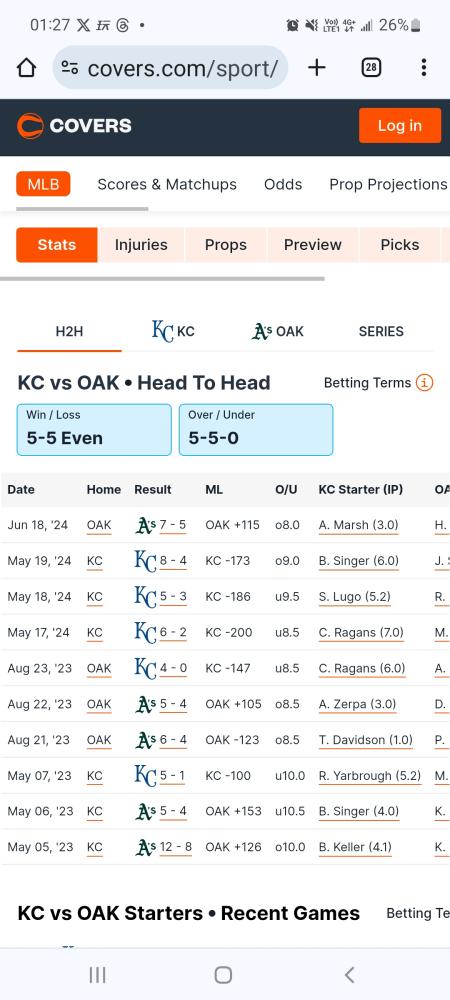Open the Scores & Matchups menu item
The width and height of the screenshot is (450, 1000).
coord(167,184)
